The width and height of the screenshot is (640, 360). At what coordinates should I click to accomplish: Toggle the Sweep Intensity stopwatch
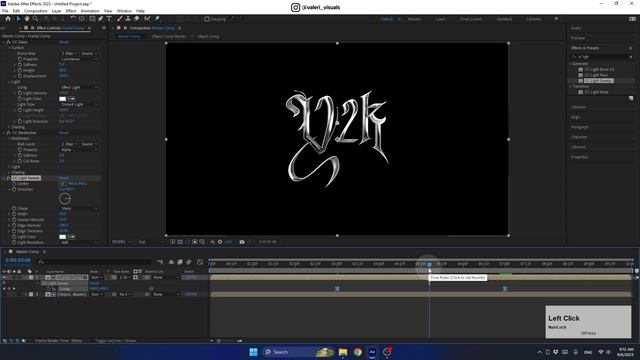pyautogui.click(x=14, y=220)
